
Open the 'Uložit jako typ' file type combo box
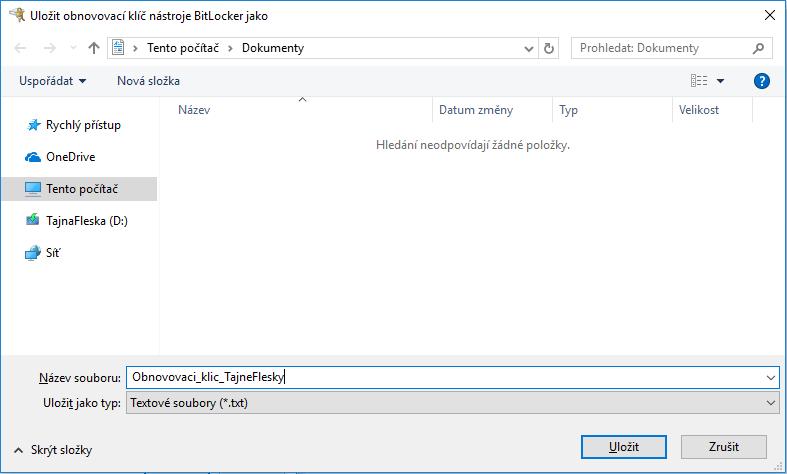[452, 403]
